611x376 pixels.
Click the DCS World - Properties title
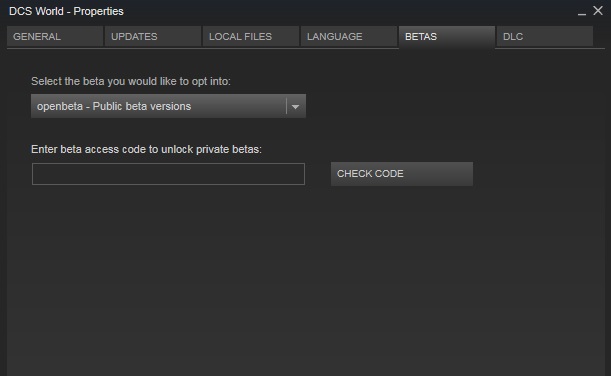coord(66,11)
